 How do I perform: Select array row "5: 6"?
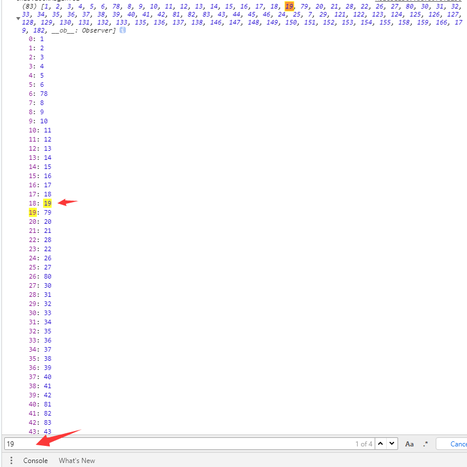[x=36, y=85]
